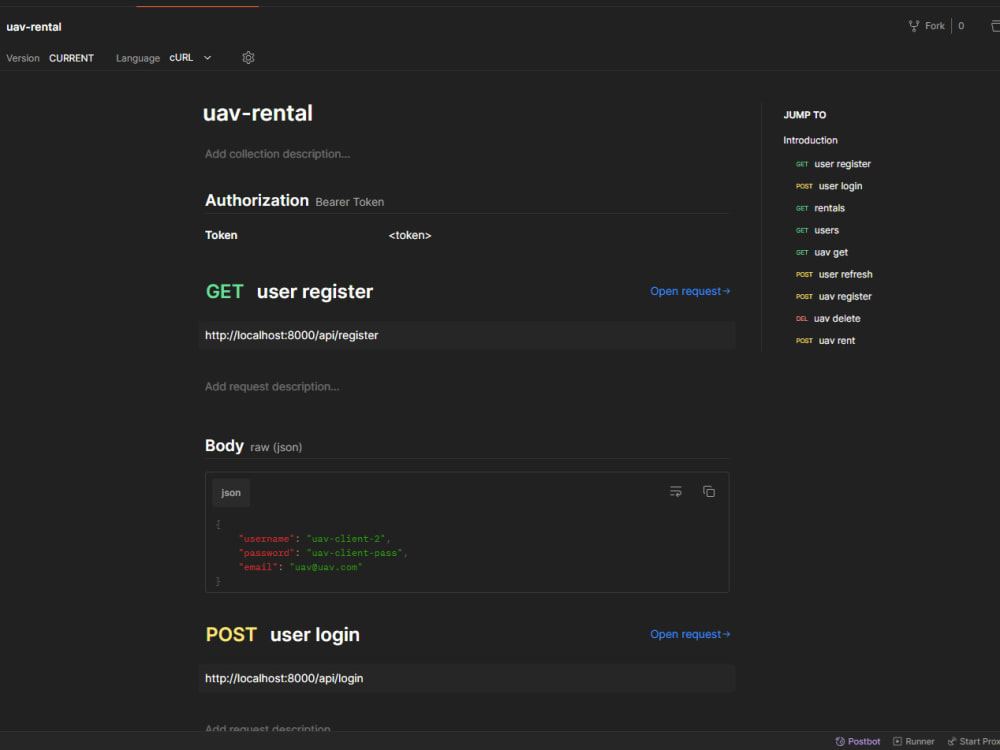
Task: Jump to GET rentals
Action: tap(820, 208)
